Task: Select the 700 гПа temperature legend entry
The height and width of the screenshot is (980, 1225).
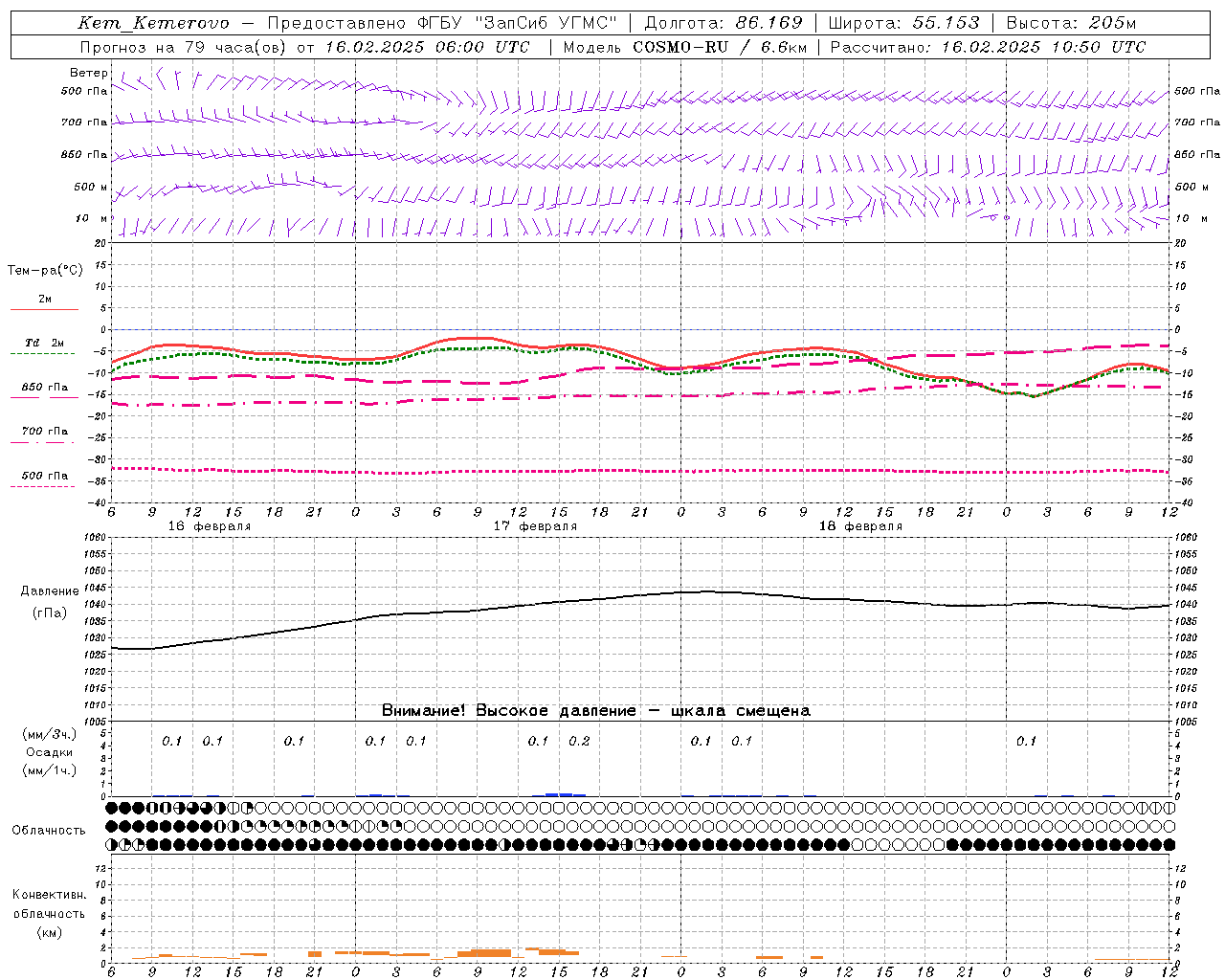Action: click(45, 431)
